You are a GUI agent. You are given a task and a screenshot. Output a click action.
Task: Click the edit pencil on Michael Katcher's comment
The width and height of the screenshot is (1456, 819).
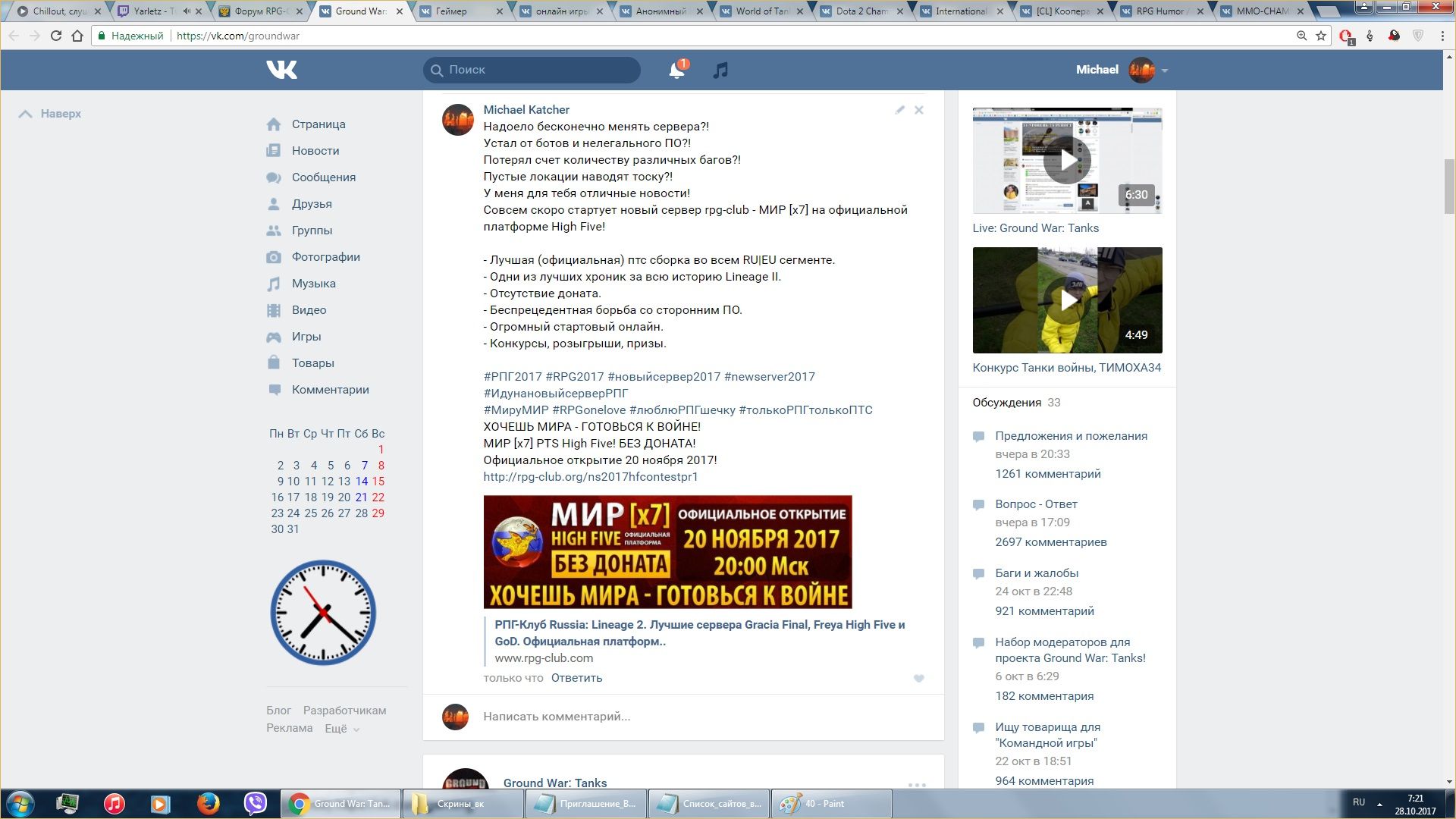[899, 110]
